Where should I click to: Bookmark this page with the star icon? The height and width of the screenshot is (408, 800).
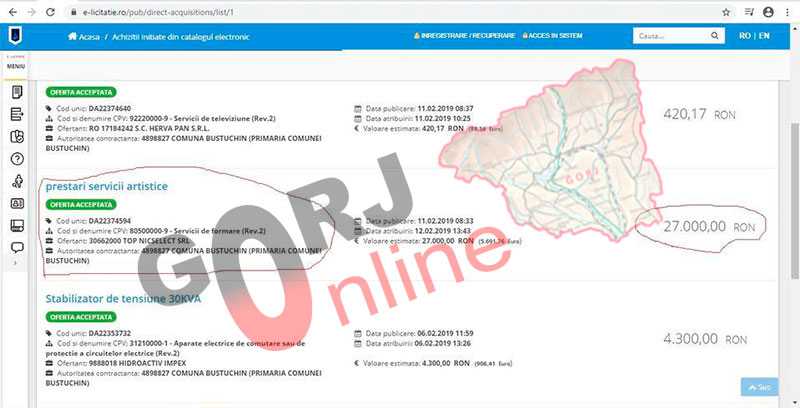click(x=726, y=12)
